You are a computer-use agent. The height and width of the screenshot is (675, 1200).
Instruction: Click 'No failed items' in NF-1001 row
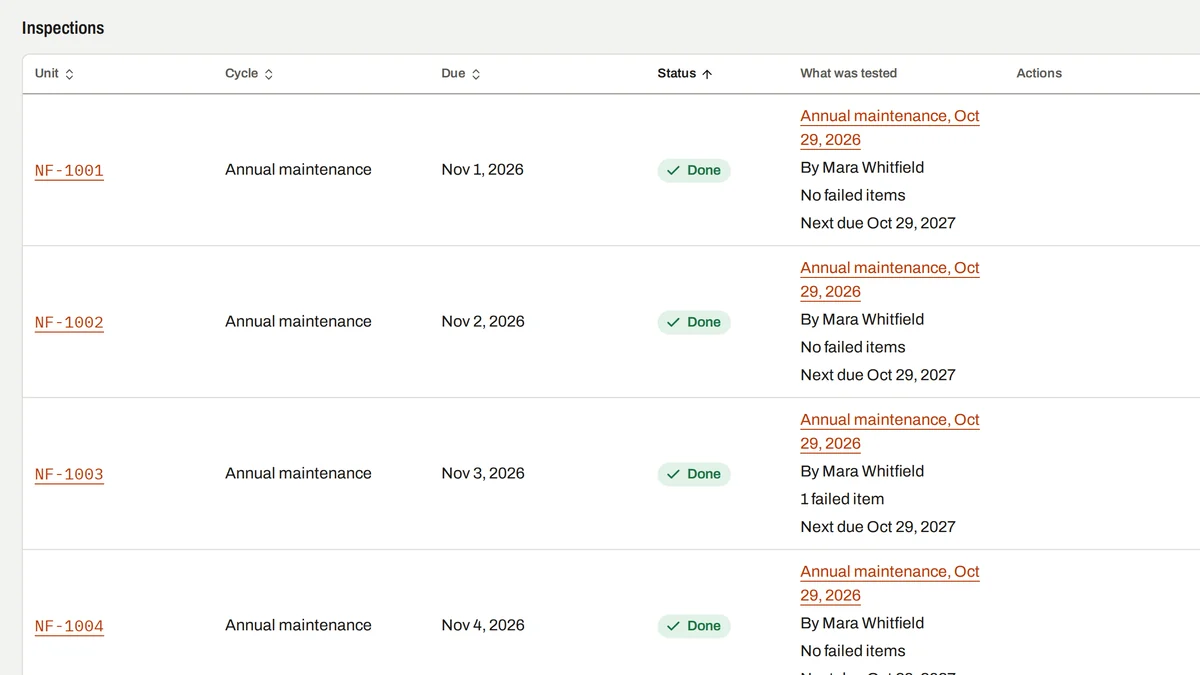(853, 195)
